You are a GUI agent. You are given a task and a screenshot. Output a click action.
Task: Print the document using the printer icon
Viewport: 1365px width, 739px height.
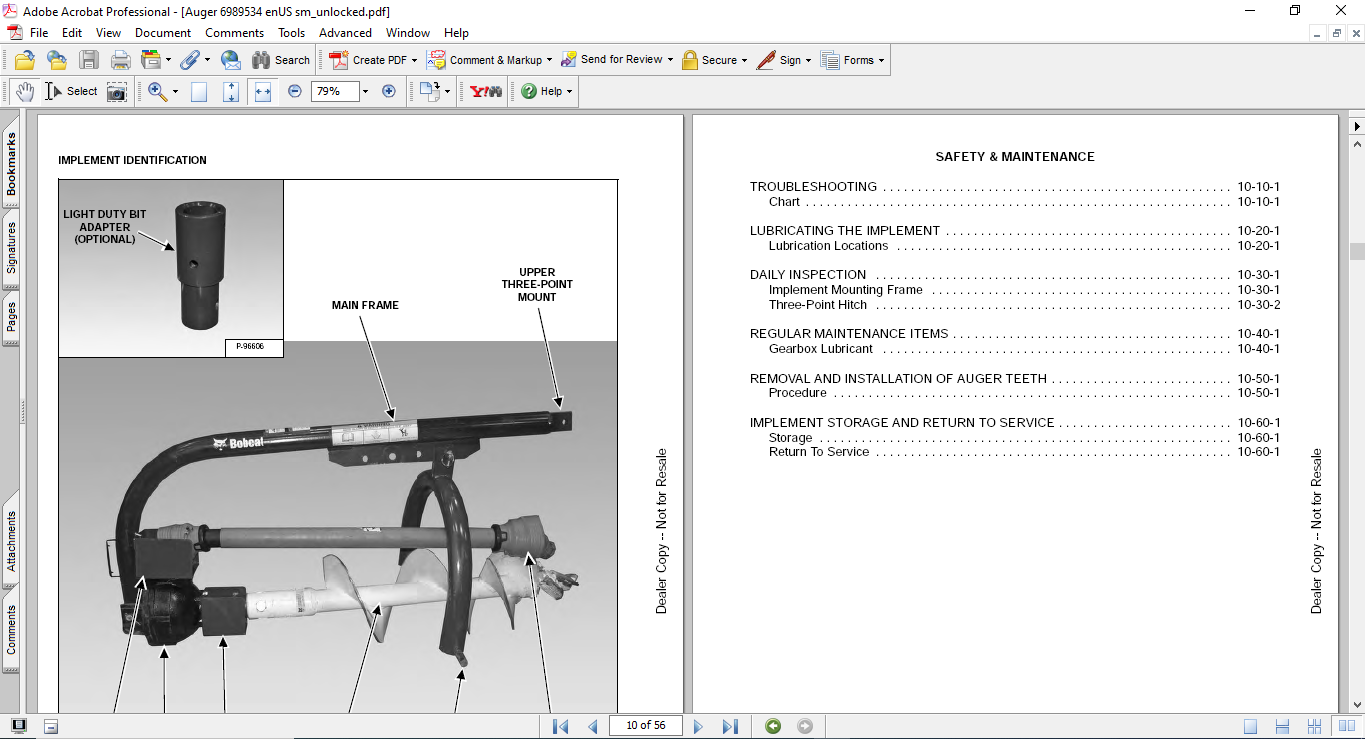point(121,60)
